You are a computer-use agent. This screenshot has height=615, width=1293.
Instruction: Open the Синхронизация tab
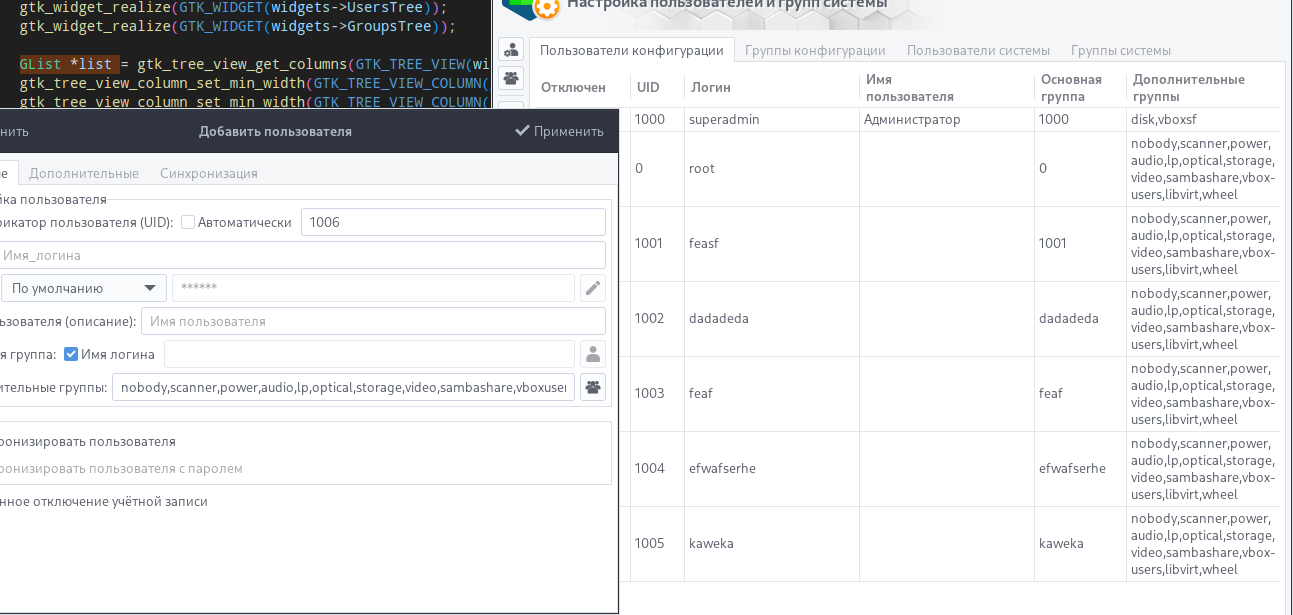tap(209, 173)
